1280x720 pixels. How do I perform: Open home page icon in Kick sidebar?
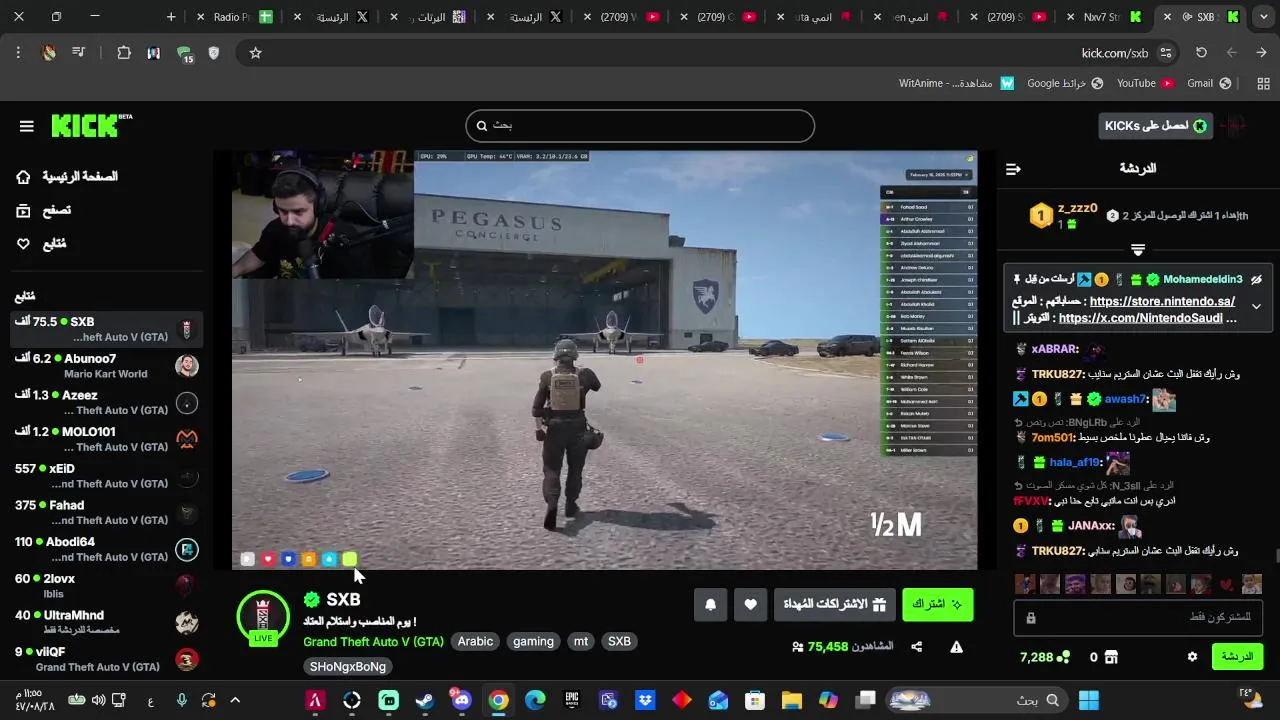coord(23,177)
